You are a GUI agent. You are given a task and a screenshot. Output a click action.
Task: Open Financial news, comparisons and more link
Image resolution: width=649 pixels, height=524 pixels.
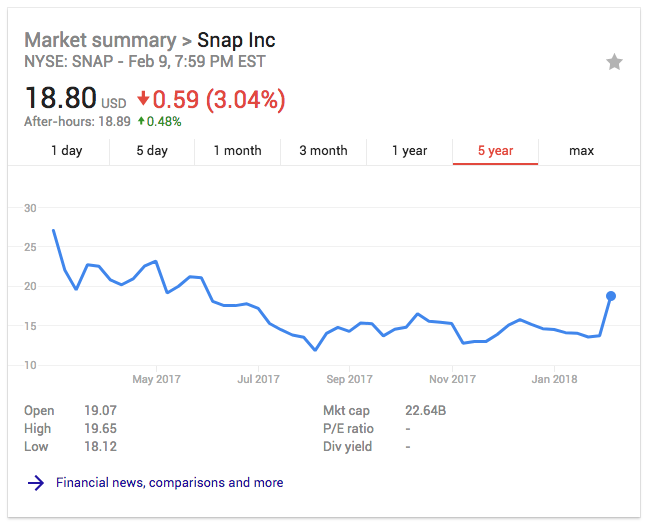click(x=170, y=483)
